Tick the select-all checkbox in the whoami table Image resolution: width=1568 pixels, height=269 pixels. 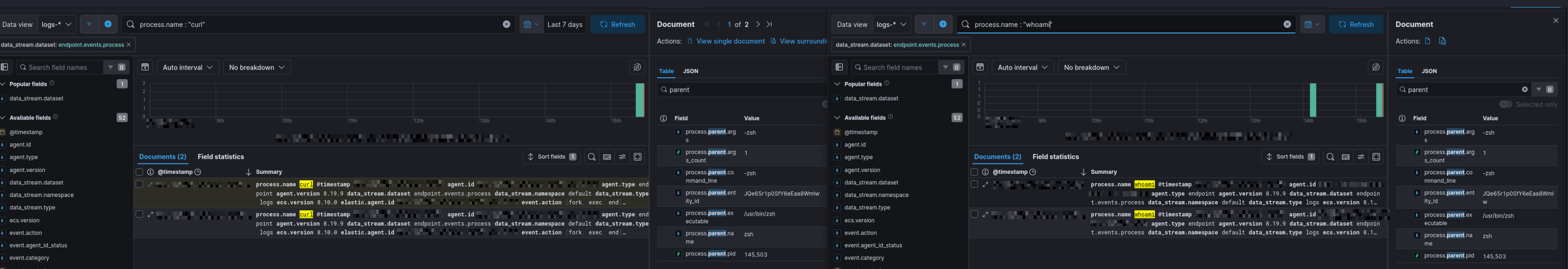pyautogui.click(x=974, y=172)
